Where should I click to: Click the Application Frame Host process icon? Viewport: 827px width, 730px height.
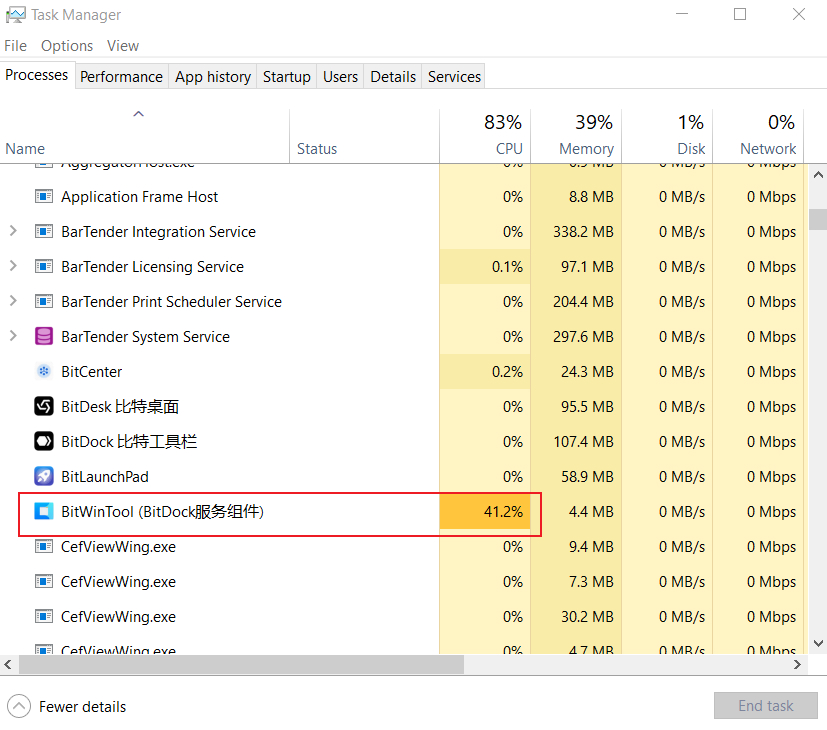[x=44, y=197]
